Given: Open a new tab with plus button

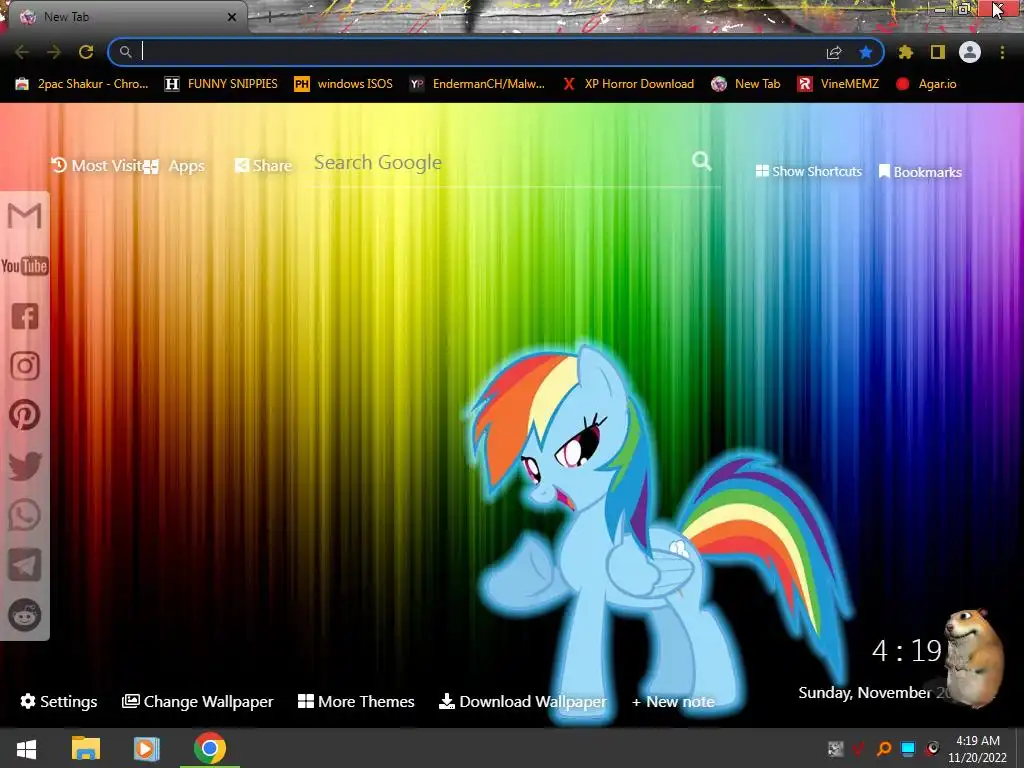Looking at the screenshot, I should [268, 18].
